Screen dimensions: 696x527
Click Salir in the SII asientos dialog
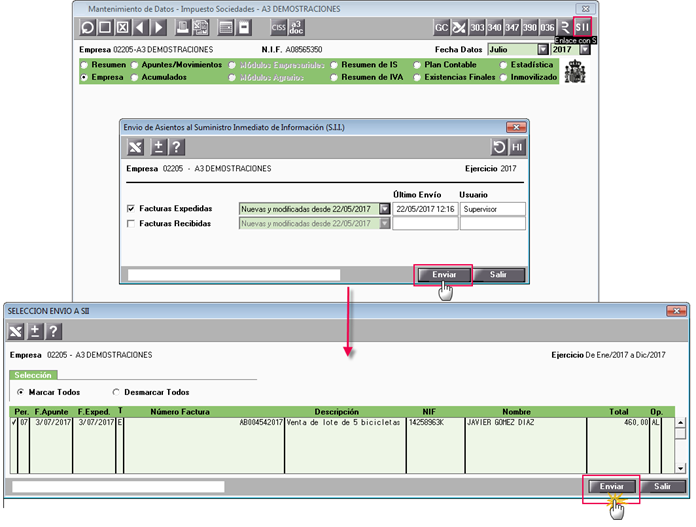(x=498, y=275)
